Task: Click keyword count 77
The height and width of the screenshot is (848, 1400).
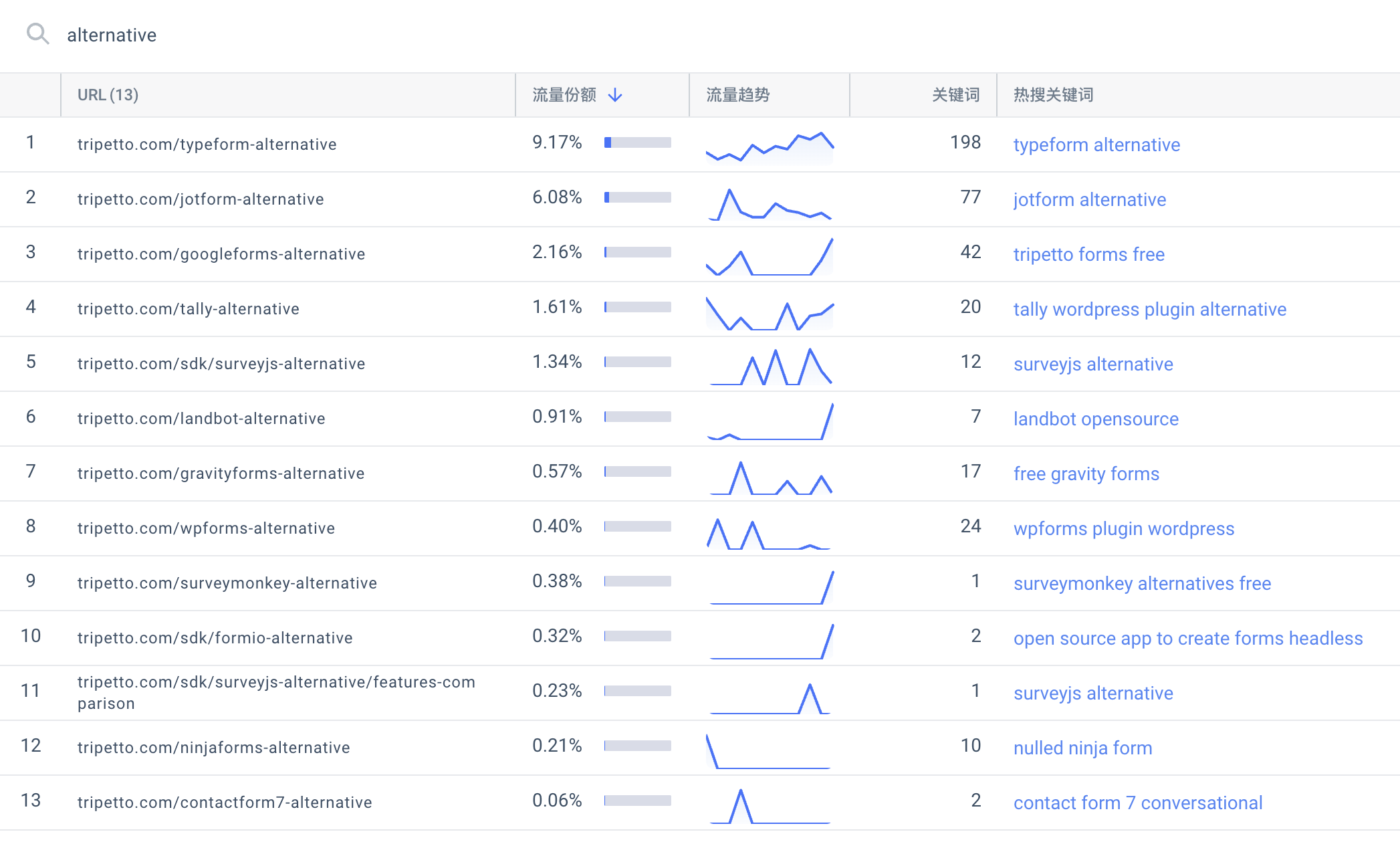Action: click(970, 197)
